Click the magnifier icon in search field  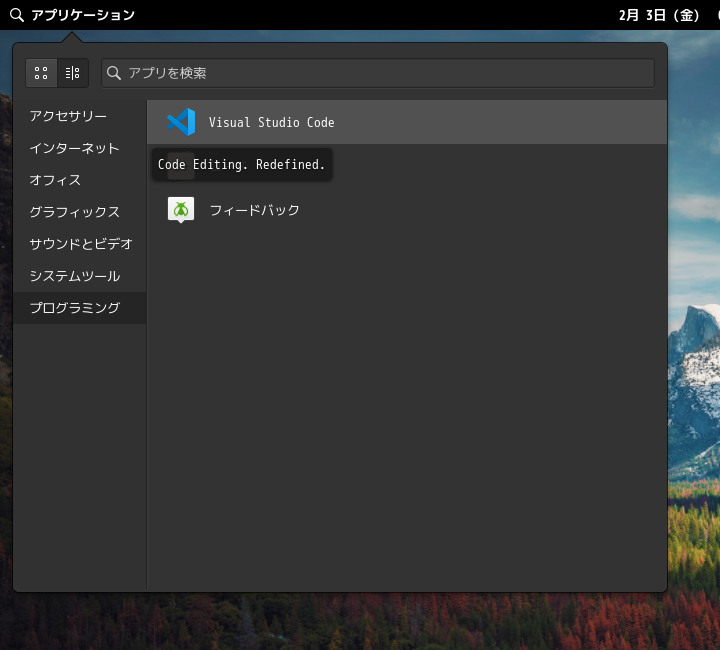[113, 73]
